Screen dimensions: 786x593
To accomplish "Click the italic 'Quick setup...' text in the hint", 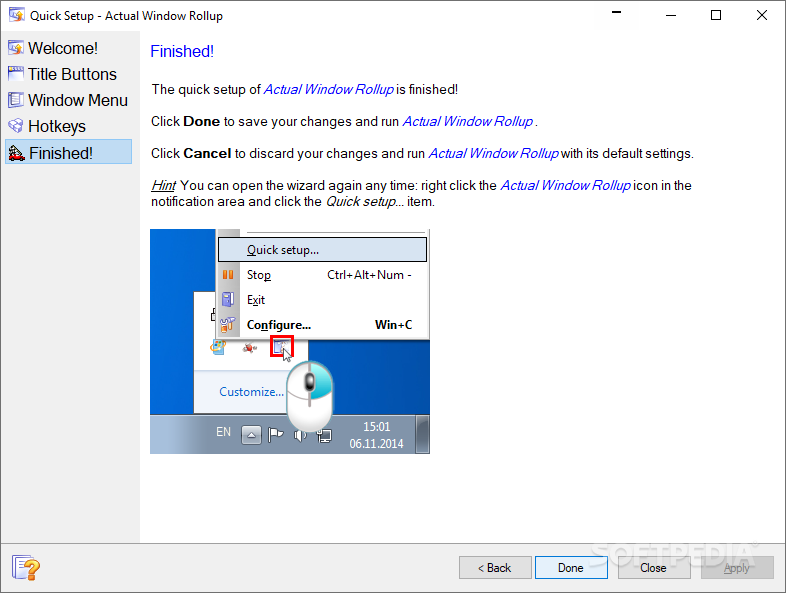I will click(365, 202).
